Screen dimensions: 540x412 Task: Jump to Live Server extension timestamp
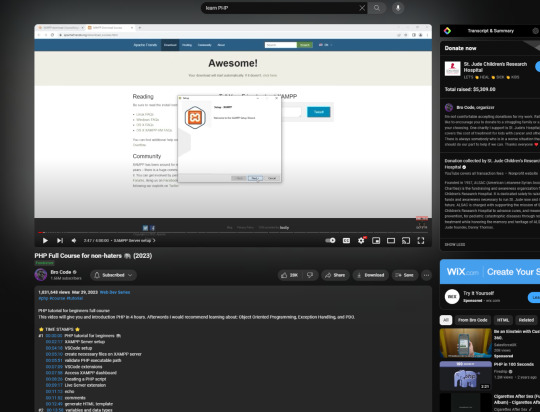coord(54,385)
